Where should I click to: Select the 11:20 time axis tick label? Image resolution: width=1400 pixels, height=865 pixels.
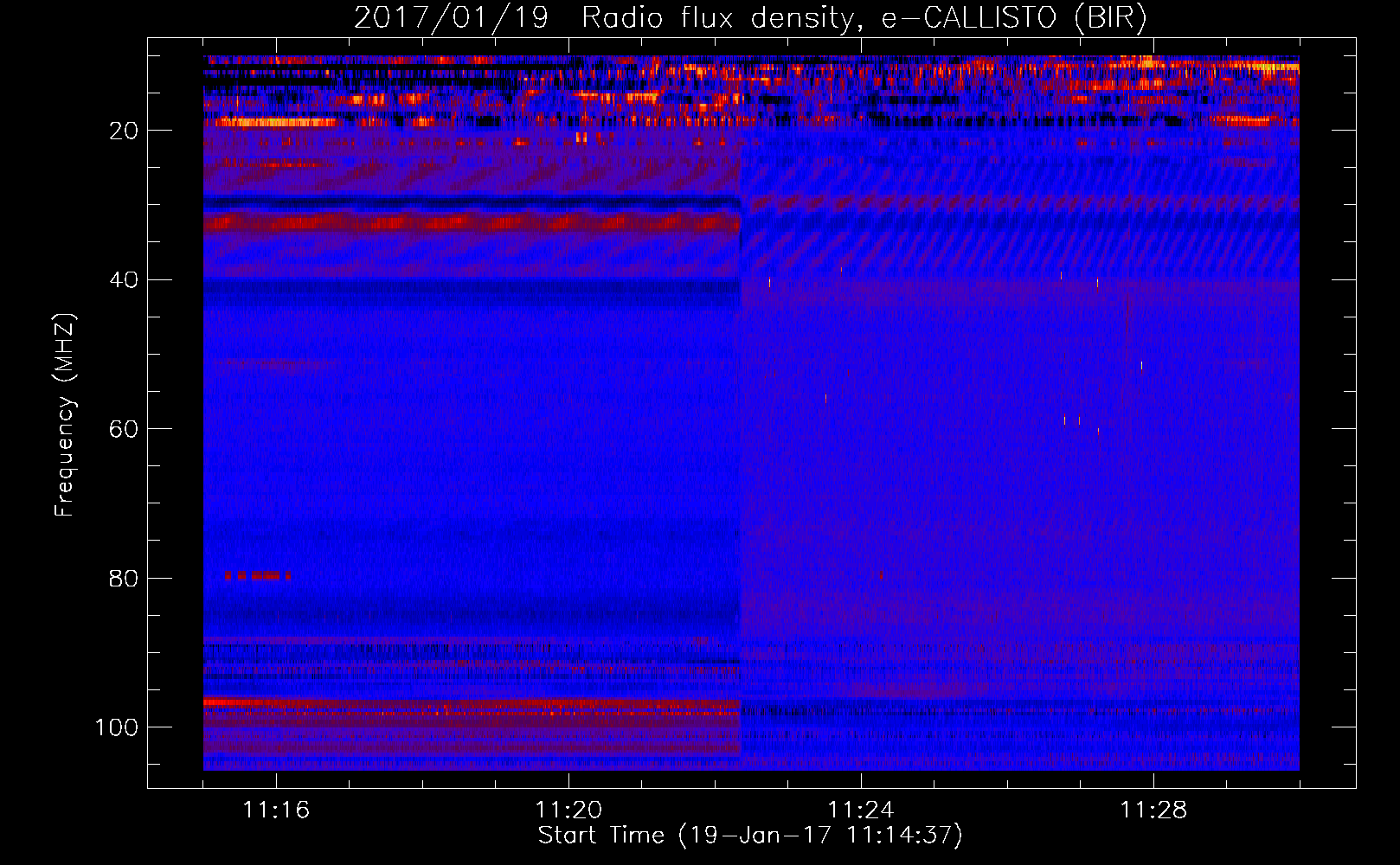[x=568, y=811]
